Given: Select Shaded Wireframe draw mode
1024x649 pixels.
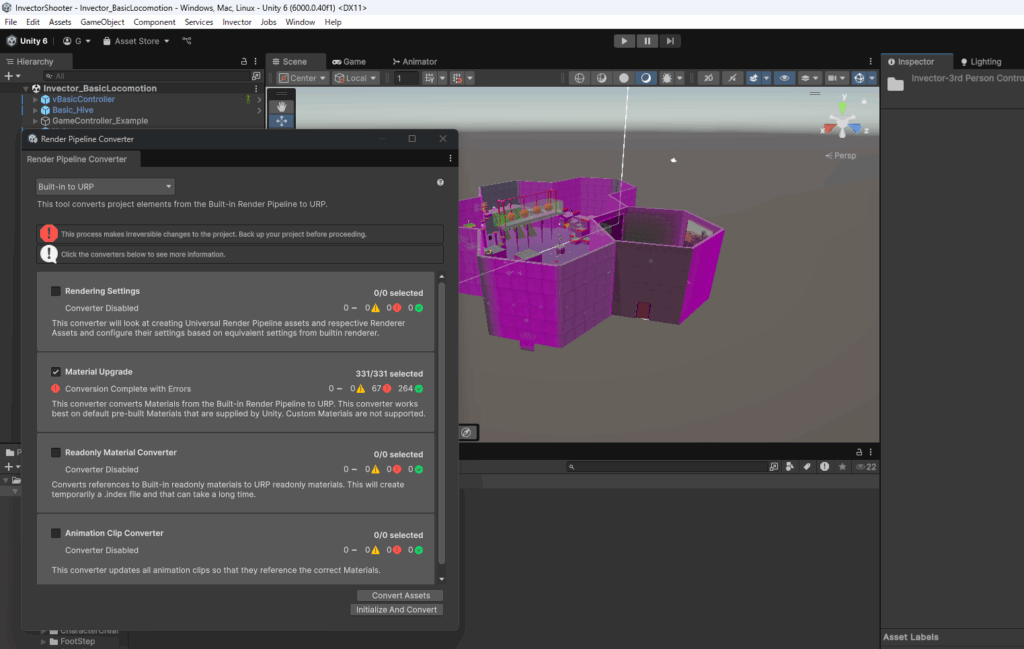Looking at the screenshot, I should tap(601, 78).
